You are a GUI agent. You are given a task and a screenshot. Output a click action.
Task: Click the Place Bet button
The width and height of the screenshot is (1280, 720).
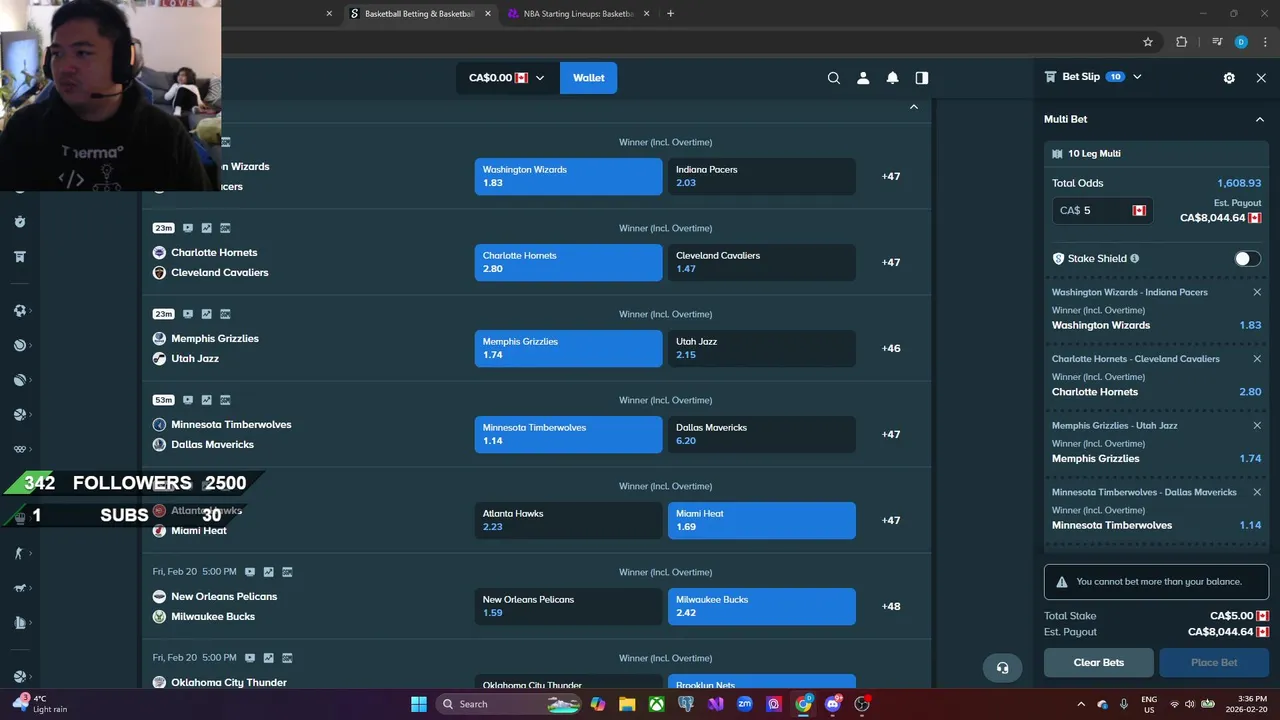pos(1214,662)
